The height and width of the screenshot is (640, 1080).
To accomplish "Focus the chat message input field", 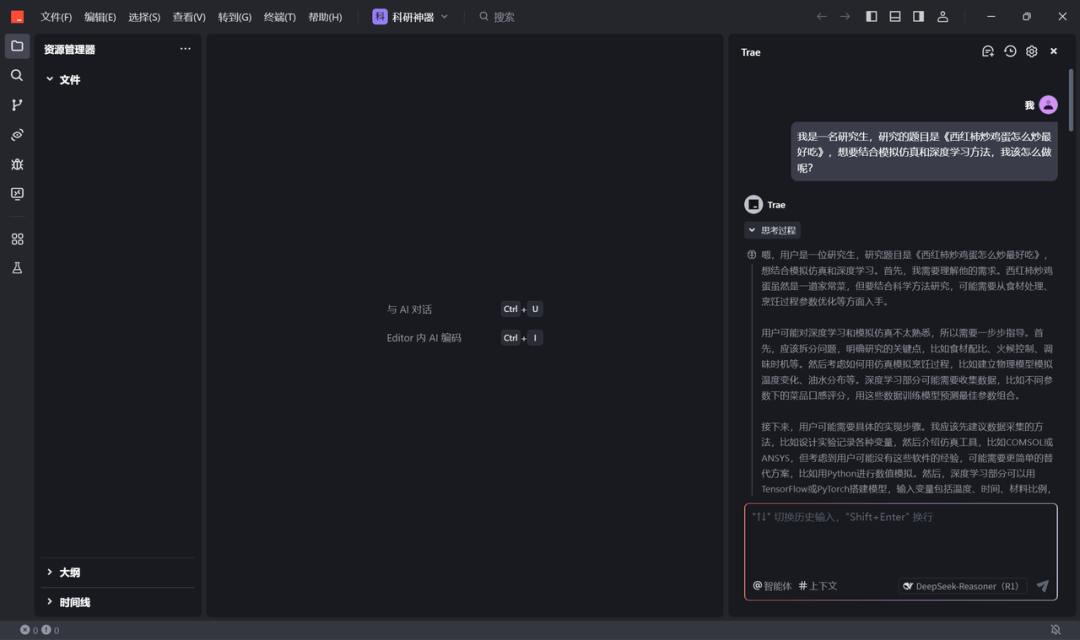I will tap(900, 541).
